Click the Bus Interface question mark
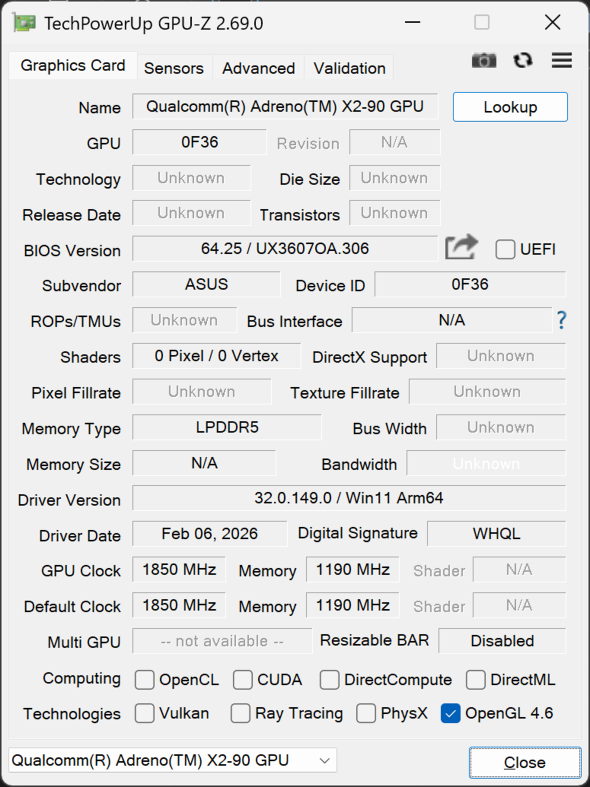The width and height of the screenshot is (590, 787). (561, 320)
